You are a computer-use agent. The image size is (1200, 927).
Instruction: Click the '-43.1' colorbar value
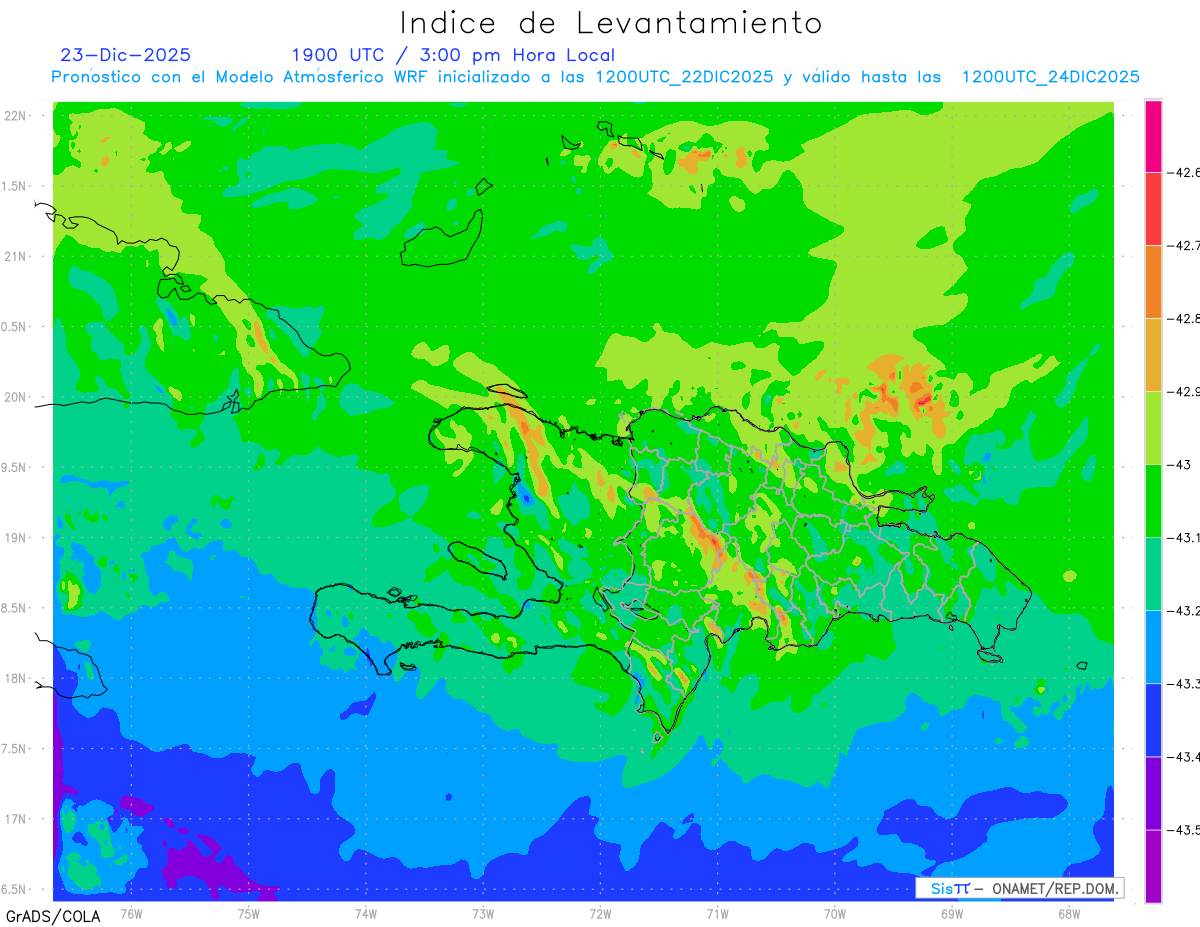click(x=1184, y=537)
